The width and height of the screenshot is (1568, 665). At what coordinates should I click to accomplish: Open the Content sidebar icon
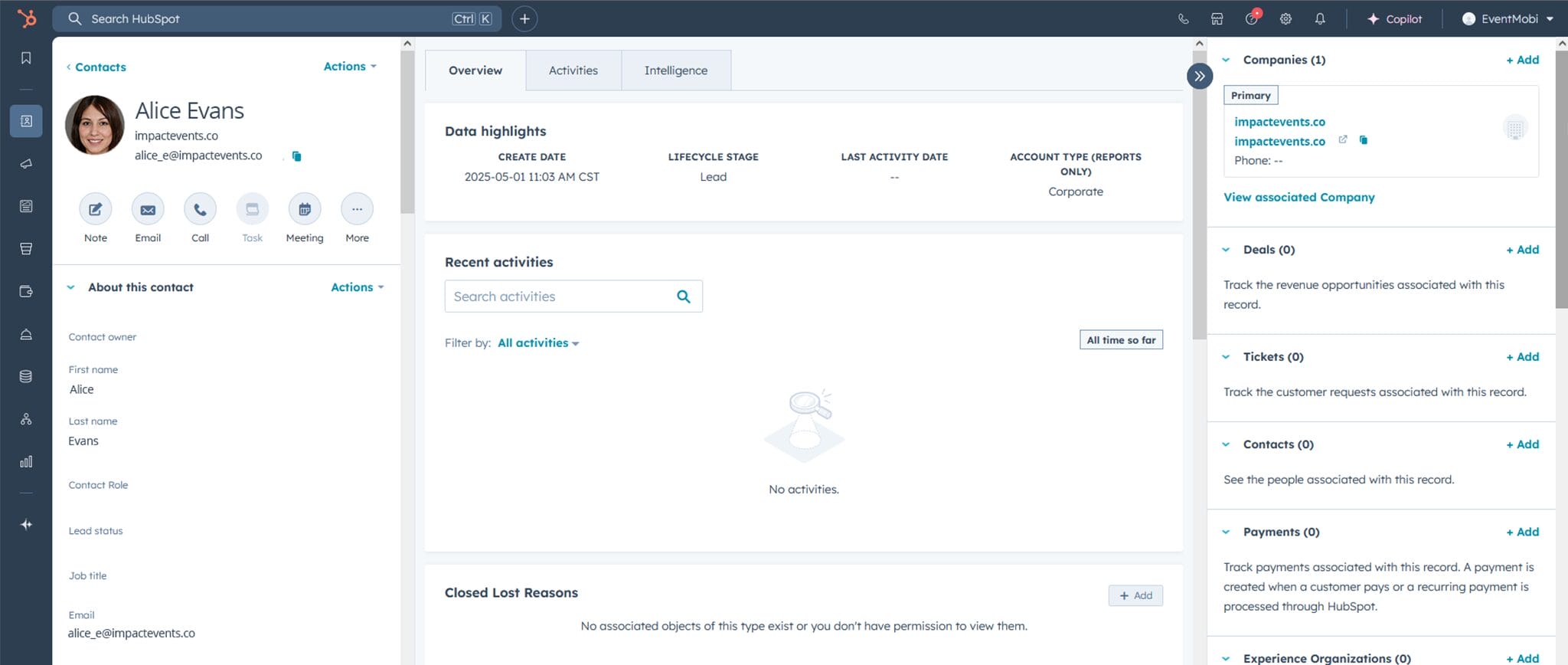click(x=26, y=206)
